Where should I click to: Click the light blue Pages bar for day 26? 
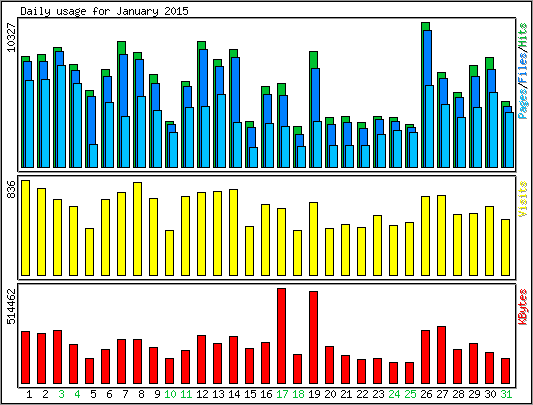coord(429,126)
